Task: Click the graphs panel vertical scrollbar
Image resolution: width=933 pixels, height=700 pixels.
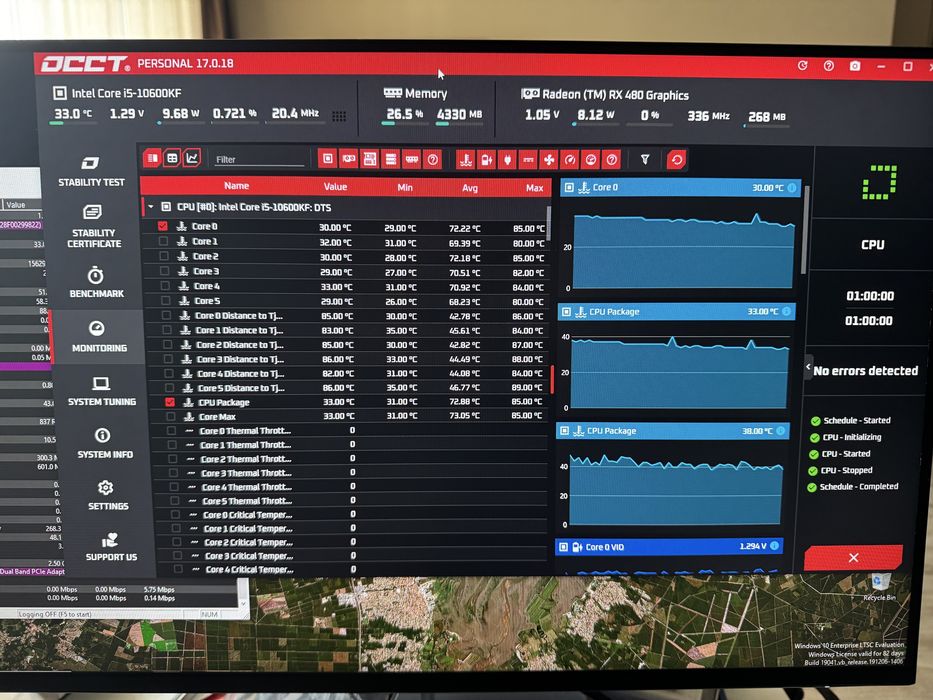Action: [807, 229]
